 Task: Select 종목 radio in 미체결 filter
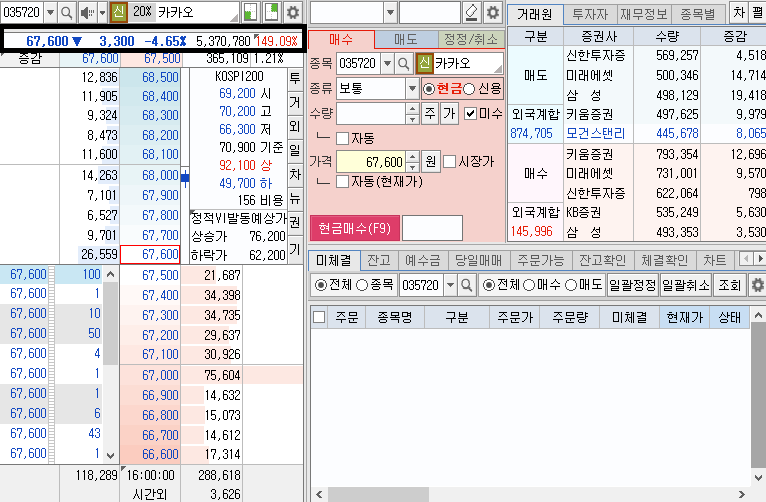pos(362,285)
